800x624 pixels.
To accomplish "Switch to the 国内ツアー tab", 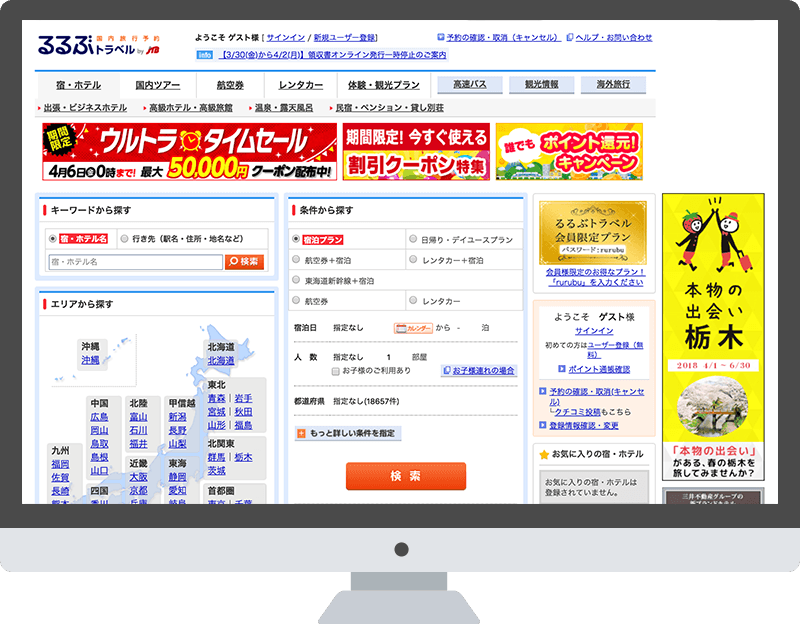I will pyautogui.click(x=157, y=85).
